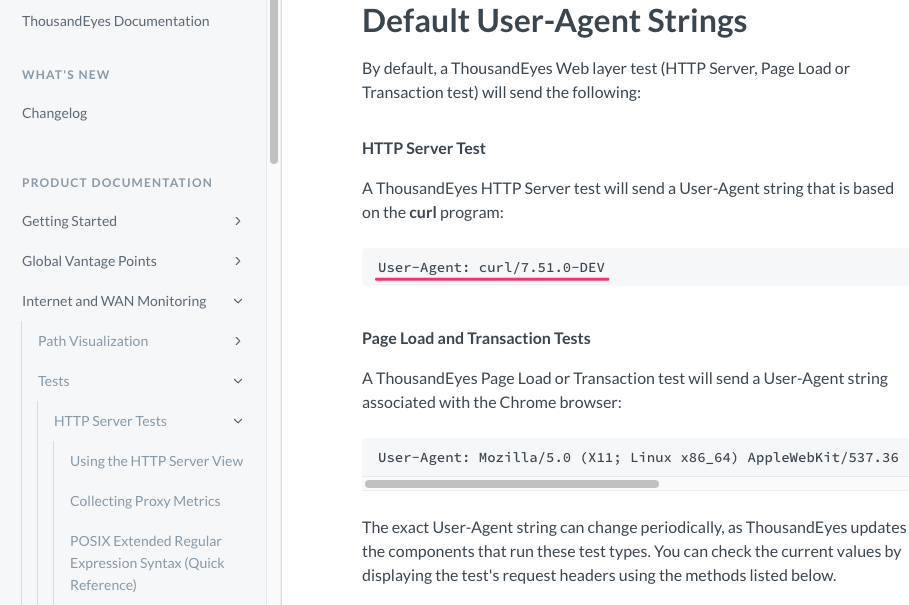The width and height of the screenshot is (909, 605).
Task: Collapse the Internet and WAN Monitoring chevron
Action: (x=238, y=301)
